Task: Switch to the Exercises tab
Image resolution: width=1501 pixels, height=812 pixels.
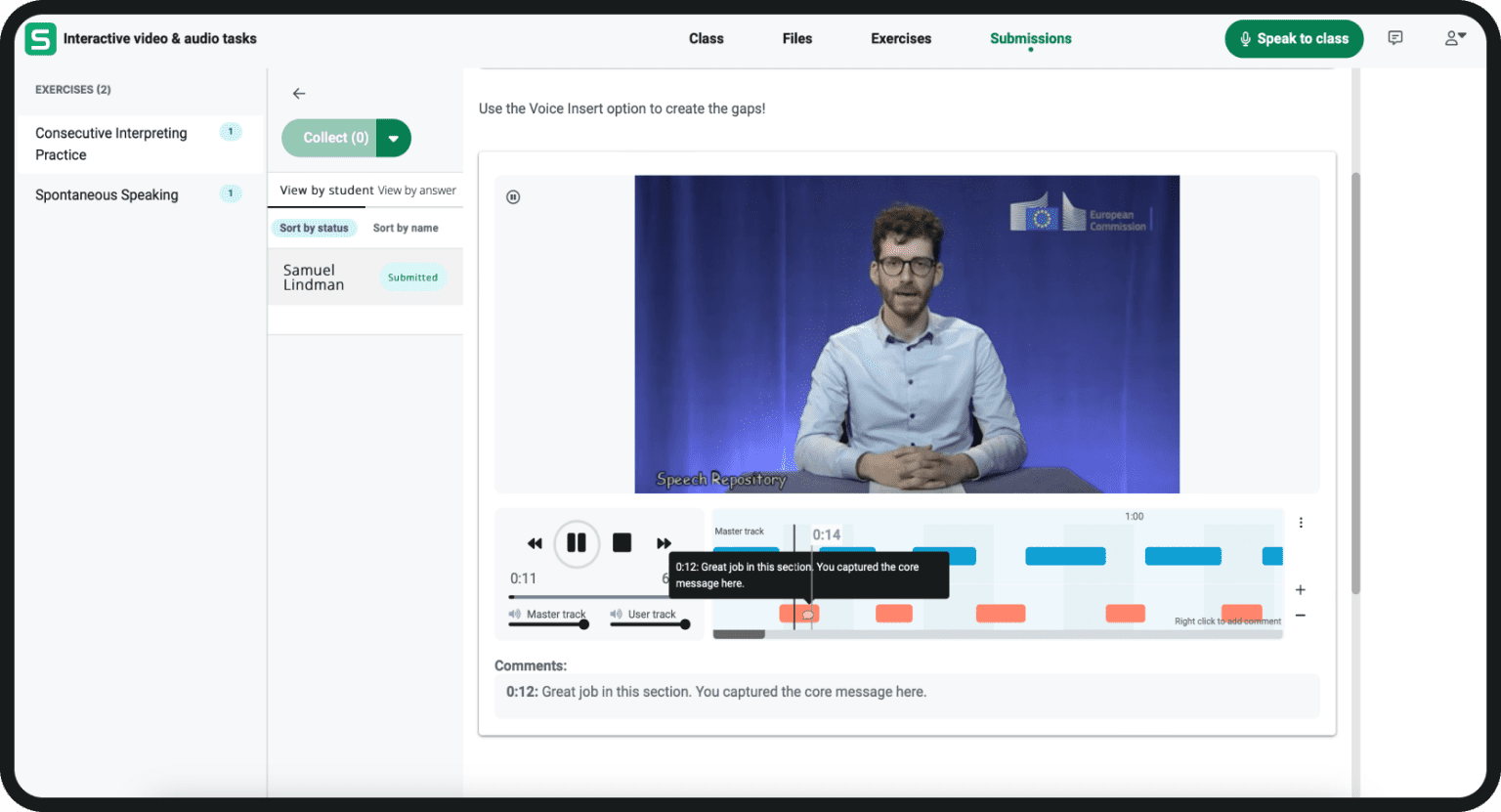Action: (900, 38)
